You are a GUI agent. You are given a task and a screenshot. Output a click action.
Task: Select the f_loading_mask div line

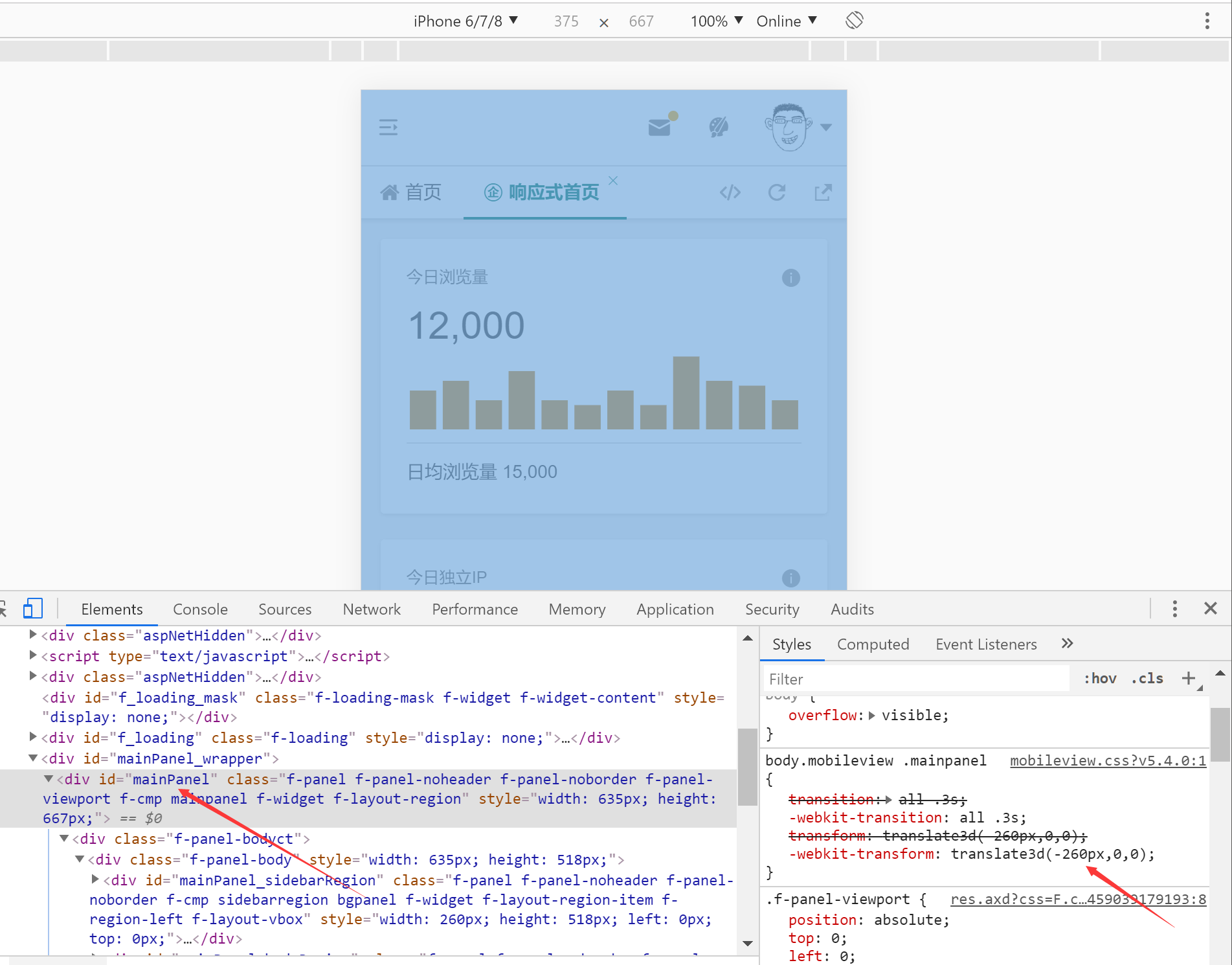pos(383,707)
